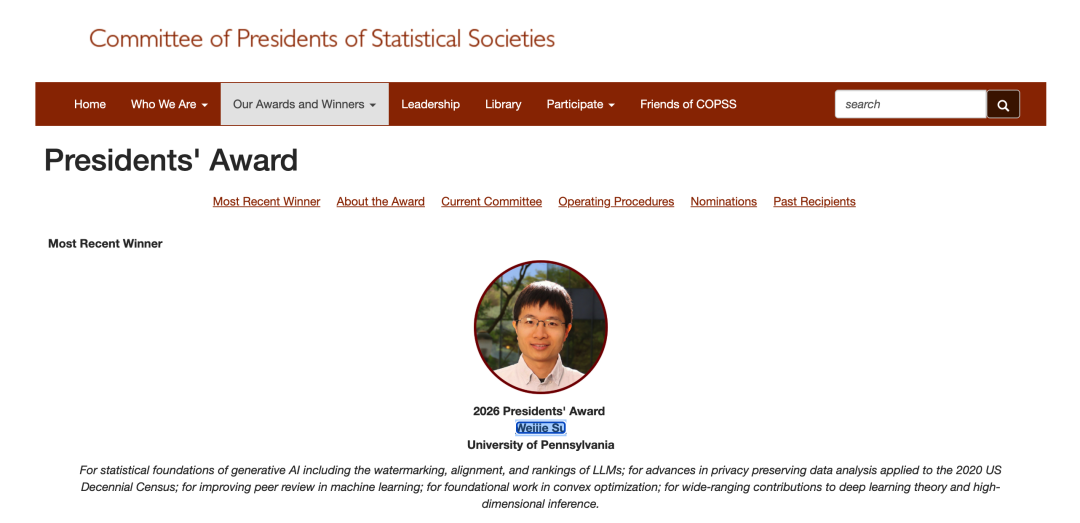Image resolution: width=1080 pixels, height=523 pixels.
Task: Click the Nominations link
Action: click(x=724, y=202)
